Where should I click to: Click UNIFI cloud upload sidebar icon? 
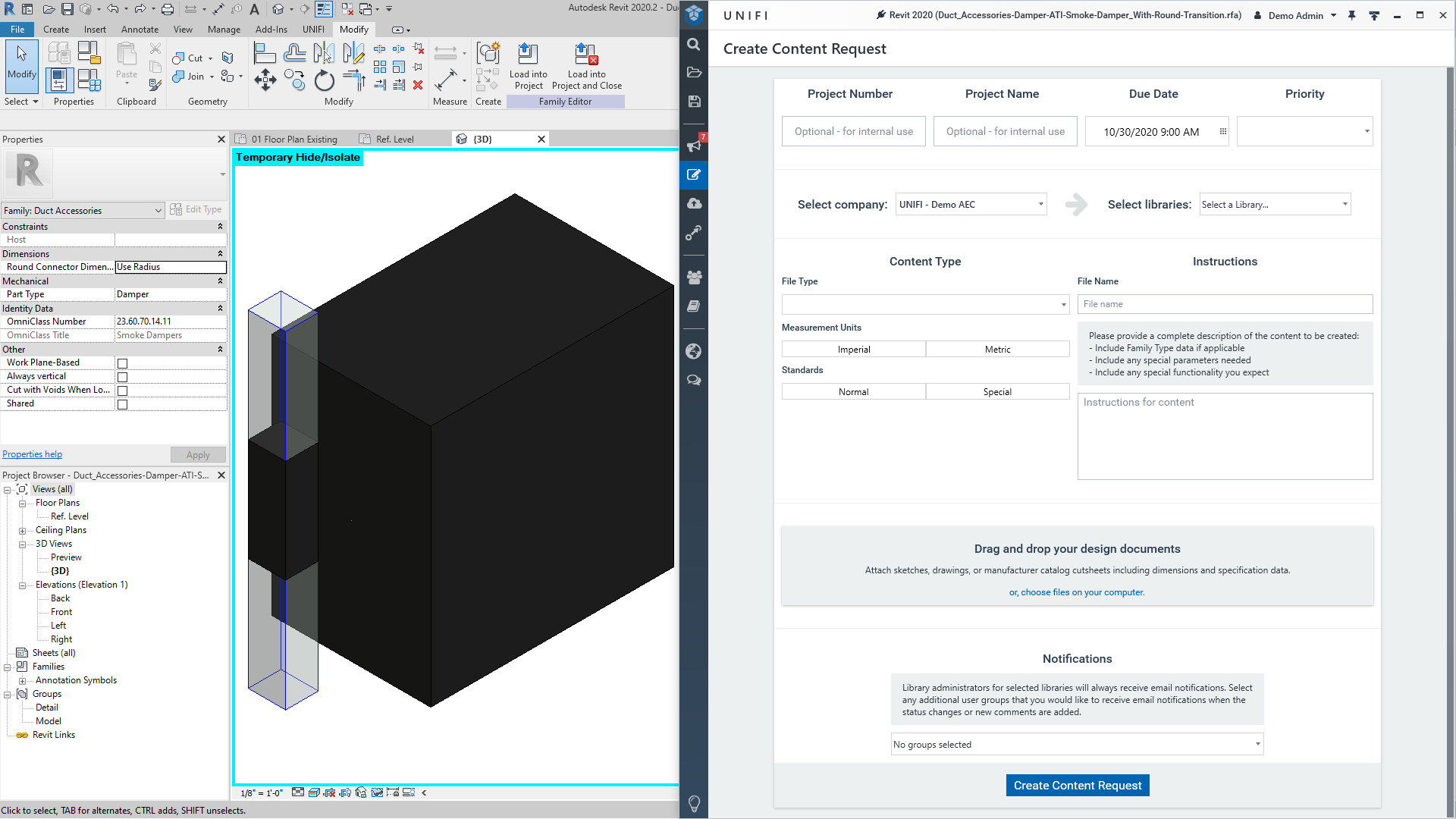click(x=693, y=203)
